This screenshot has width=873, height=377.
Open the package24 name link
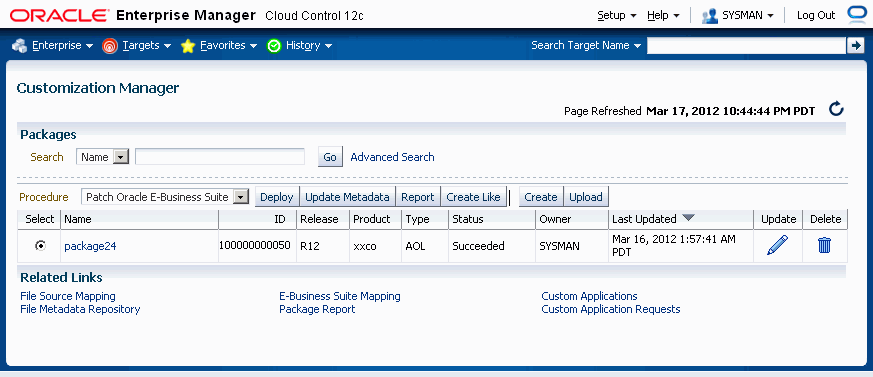[x=90, y=246]
